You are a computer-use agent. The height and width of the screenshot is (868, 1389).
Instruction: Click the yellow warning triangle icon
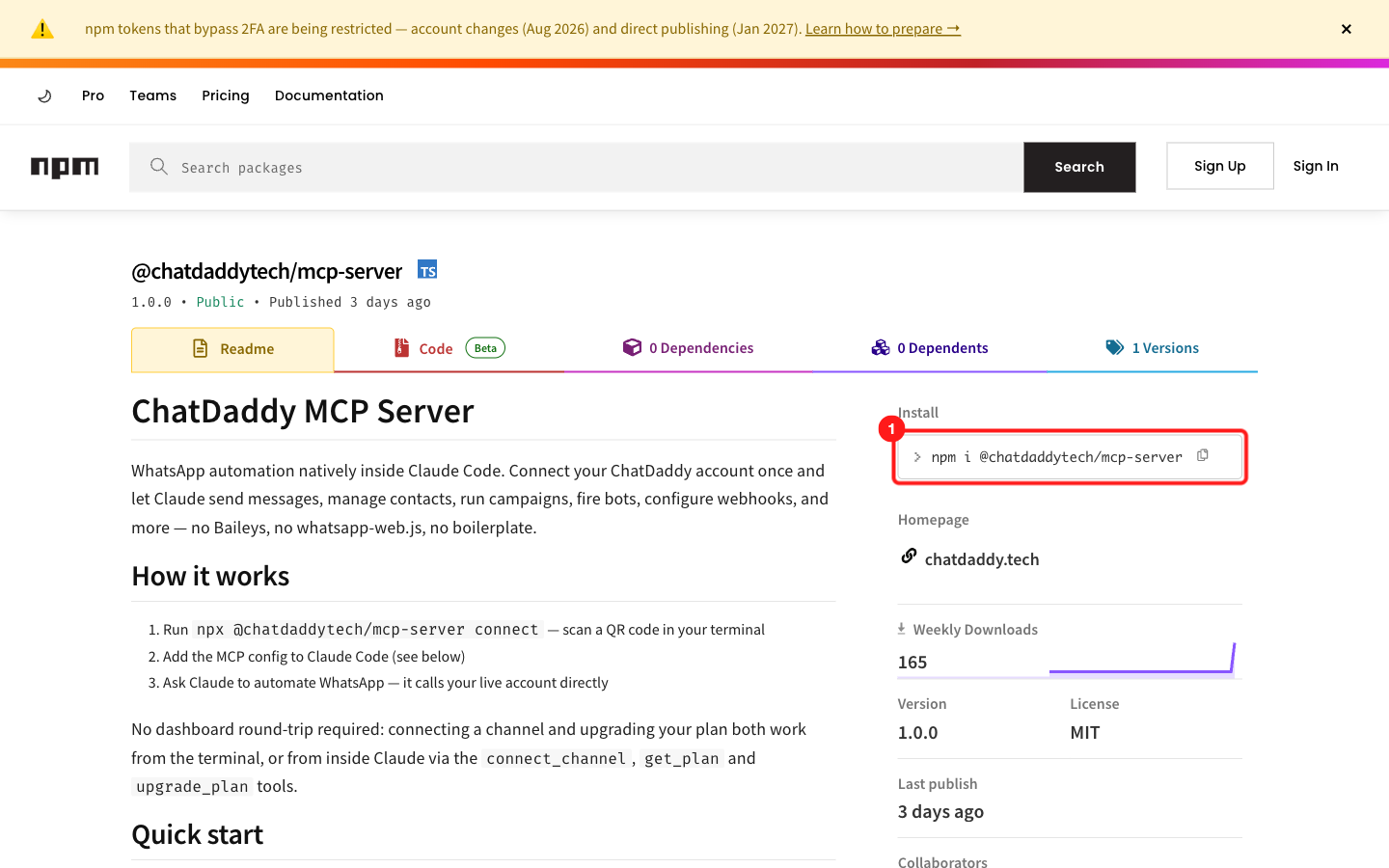point(42,29)
